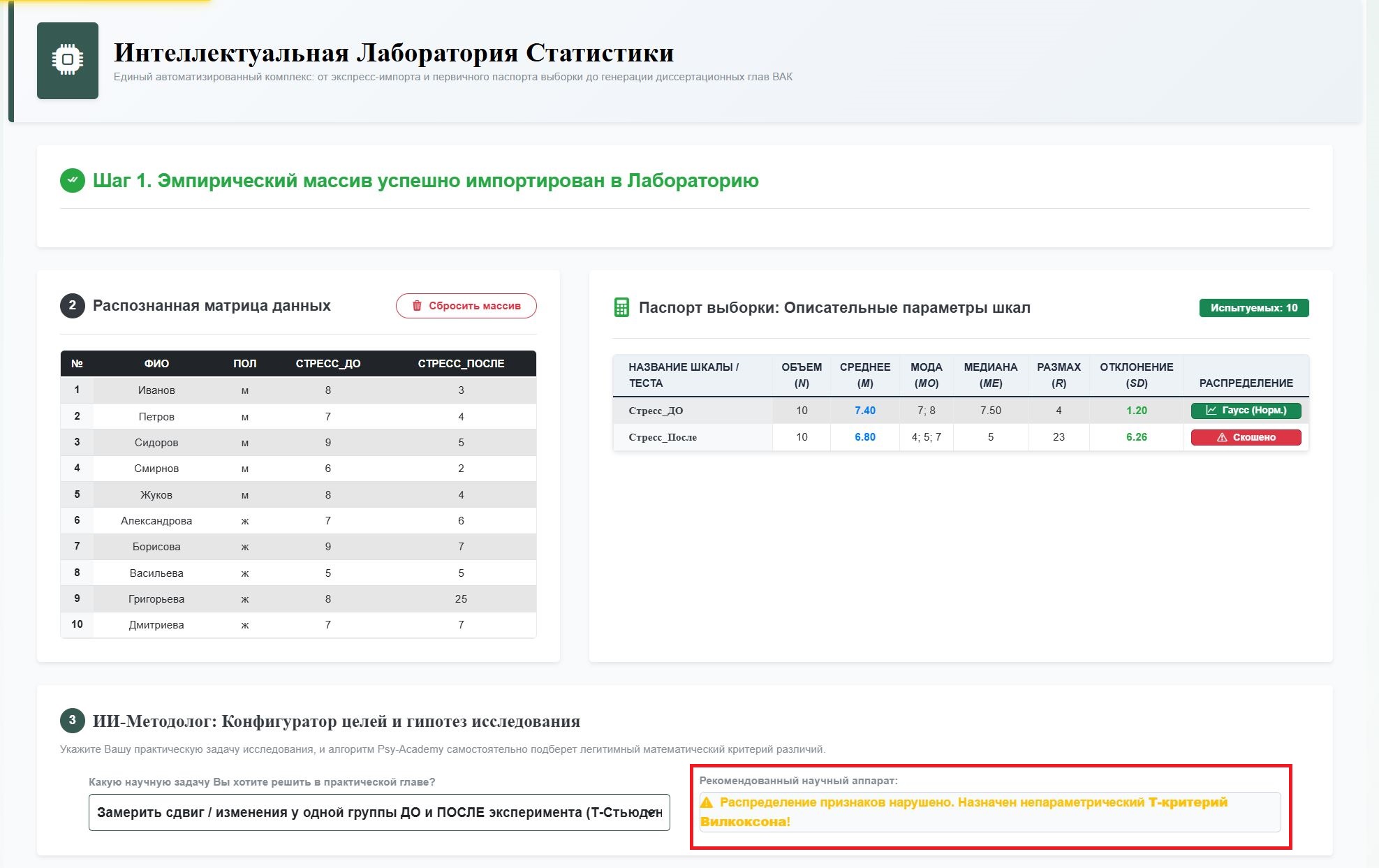The width and height of the screenshot is (1379, 868).
Task: Click the mean value 6.80
Action: (x=865, y=437)
